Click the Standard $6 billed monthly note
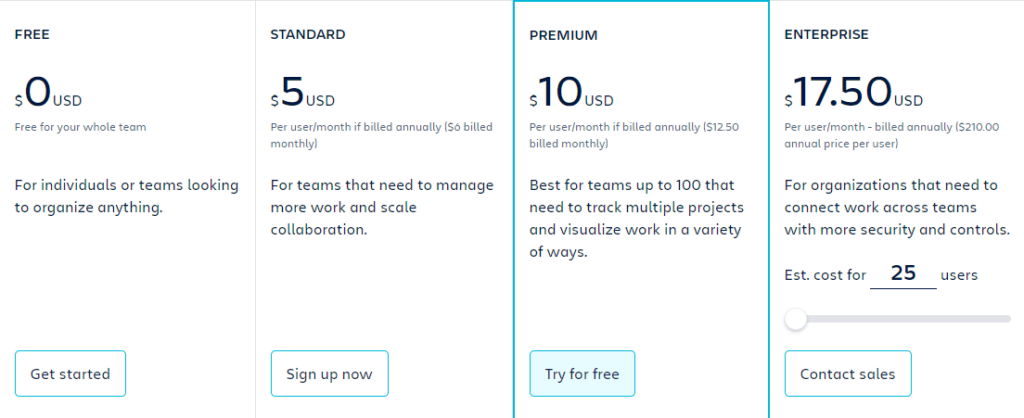Viewport: 1024px width, 418px height. point(381,135)
